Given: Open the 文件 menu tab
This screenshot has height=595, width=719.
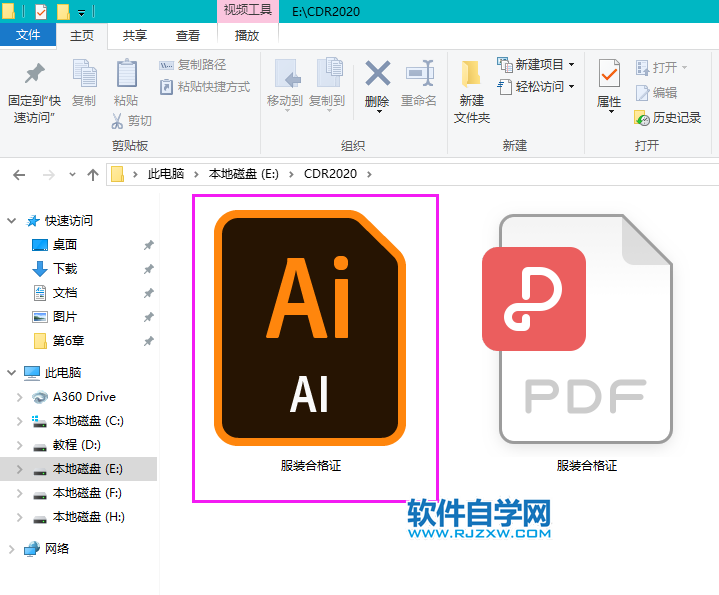Looking at the screenshot, I should 28,35.
